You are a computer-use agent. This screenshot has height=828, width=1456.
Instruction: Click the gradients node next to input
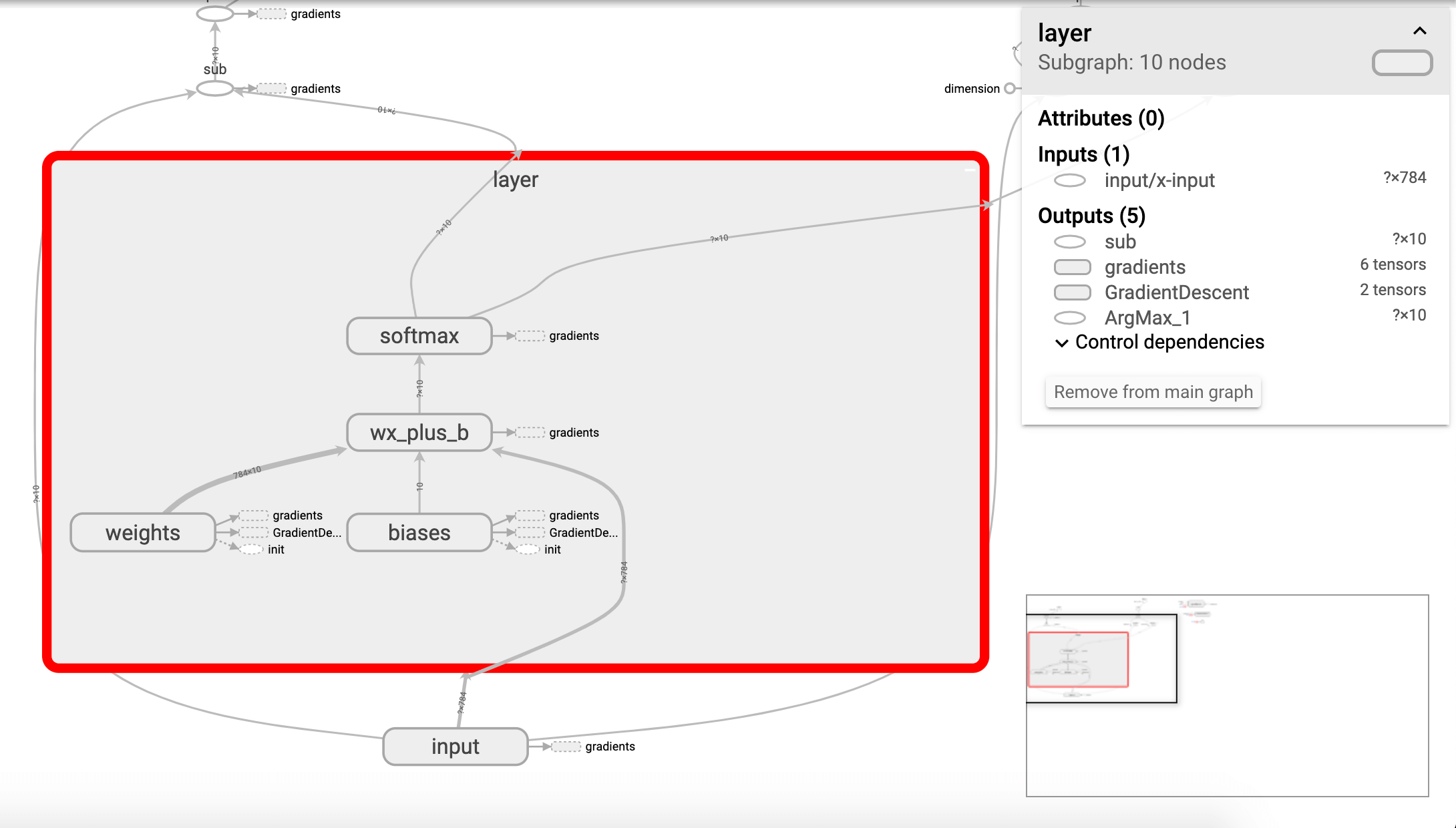coord(566,747)
